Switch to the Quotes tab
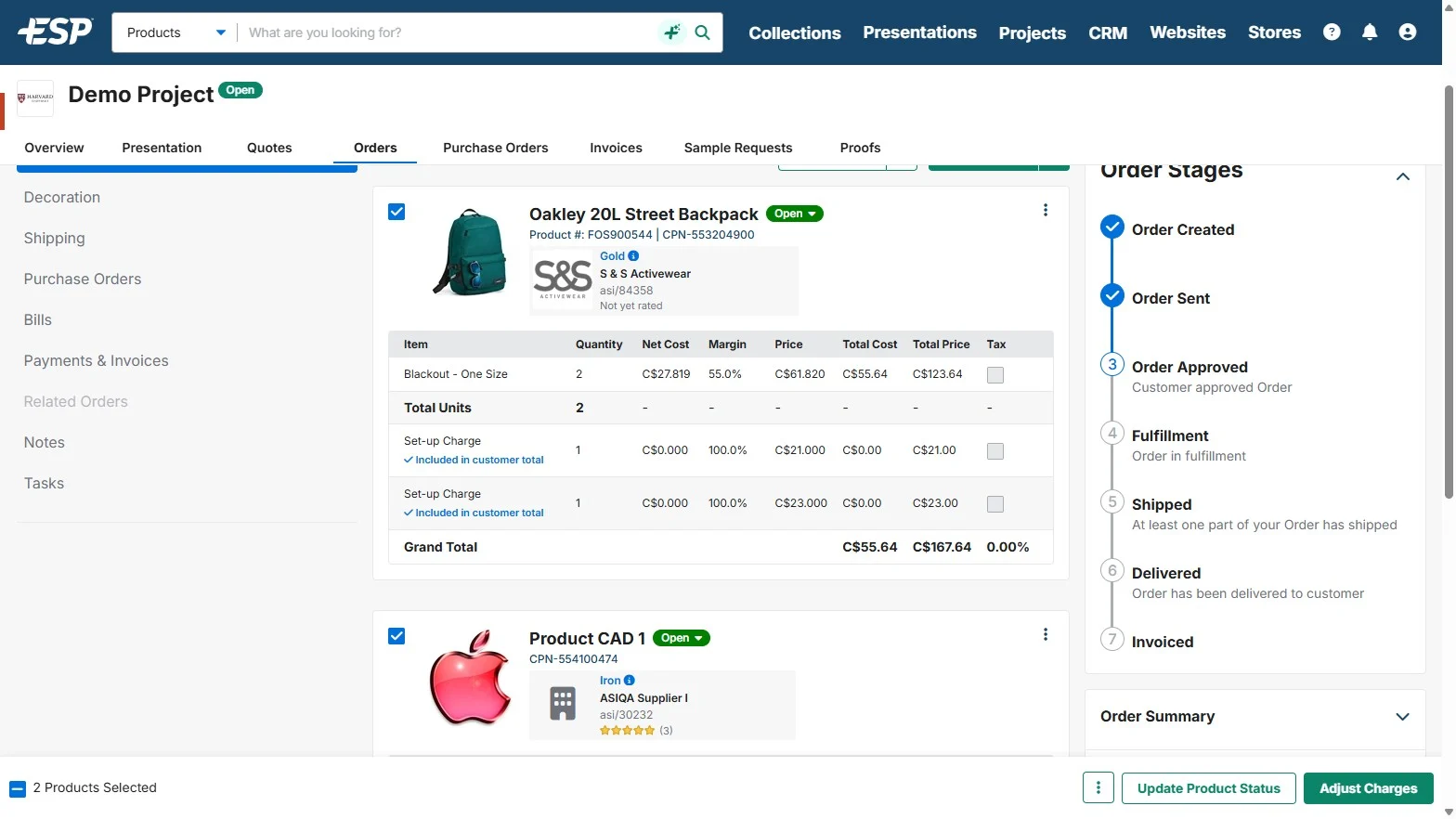The width and height of the screenshot is (1456, 819). tap(269, 148)
